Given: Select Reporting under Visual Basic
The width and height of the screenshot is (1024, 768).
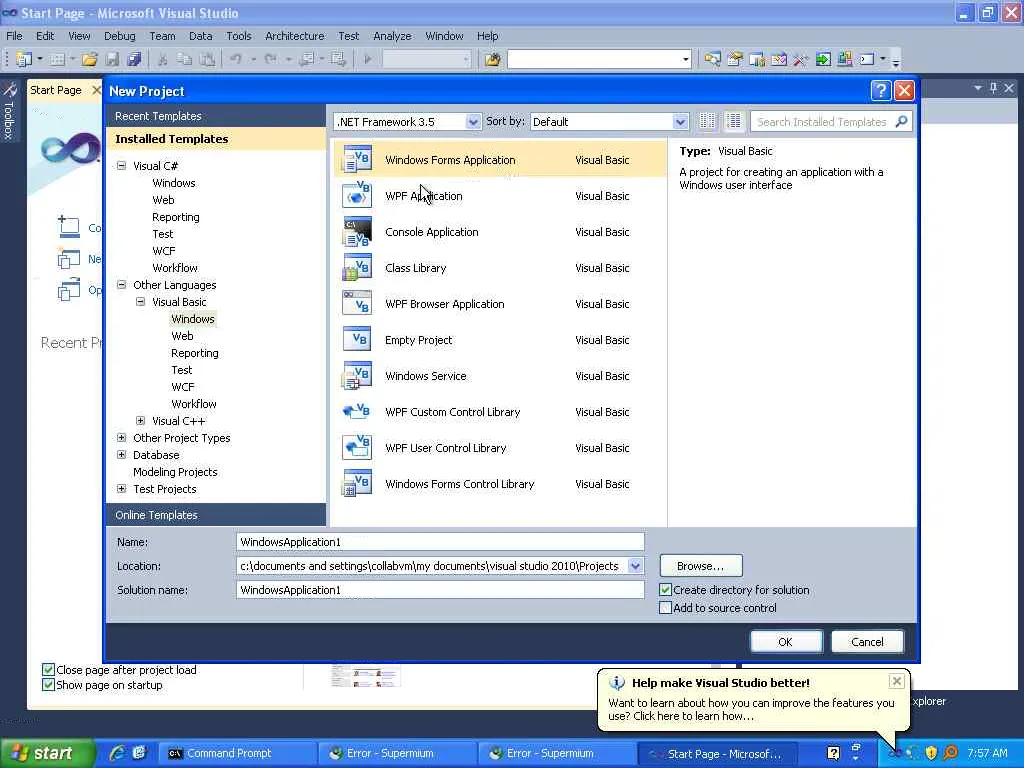Looking at the screenshot, I should 195,353.
